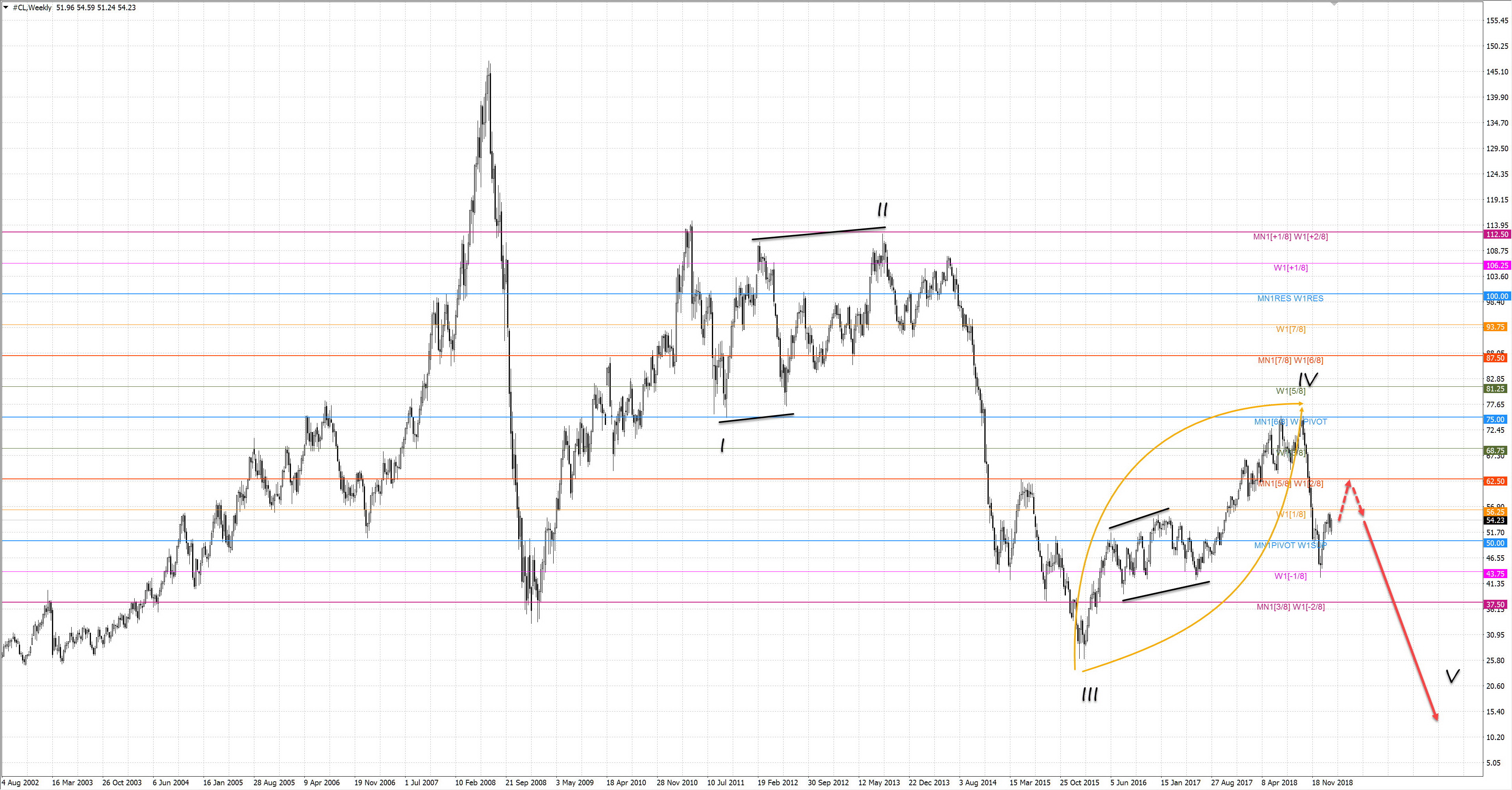Click the 62.50 orange-red price tag
The image size is (1512, 790).
point(1495,481)
